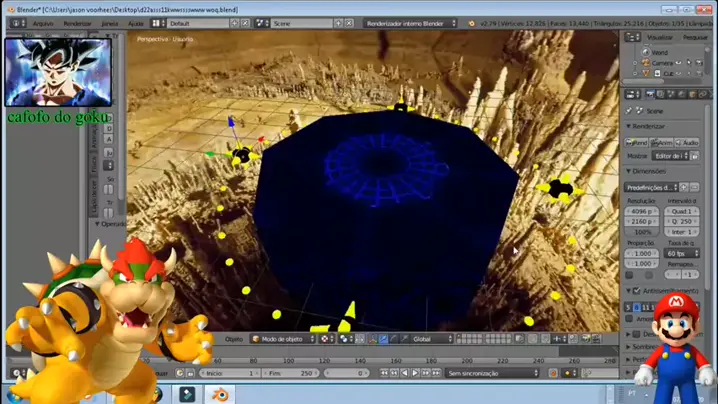Click the Início start frame field
Image resolution: width=718 pixels, height=404 pixels.
tap(229, 373)
